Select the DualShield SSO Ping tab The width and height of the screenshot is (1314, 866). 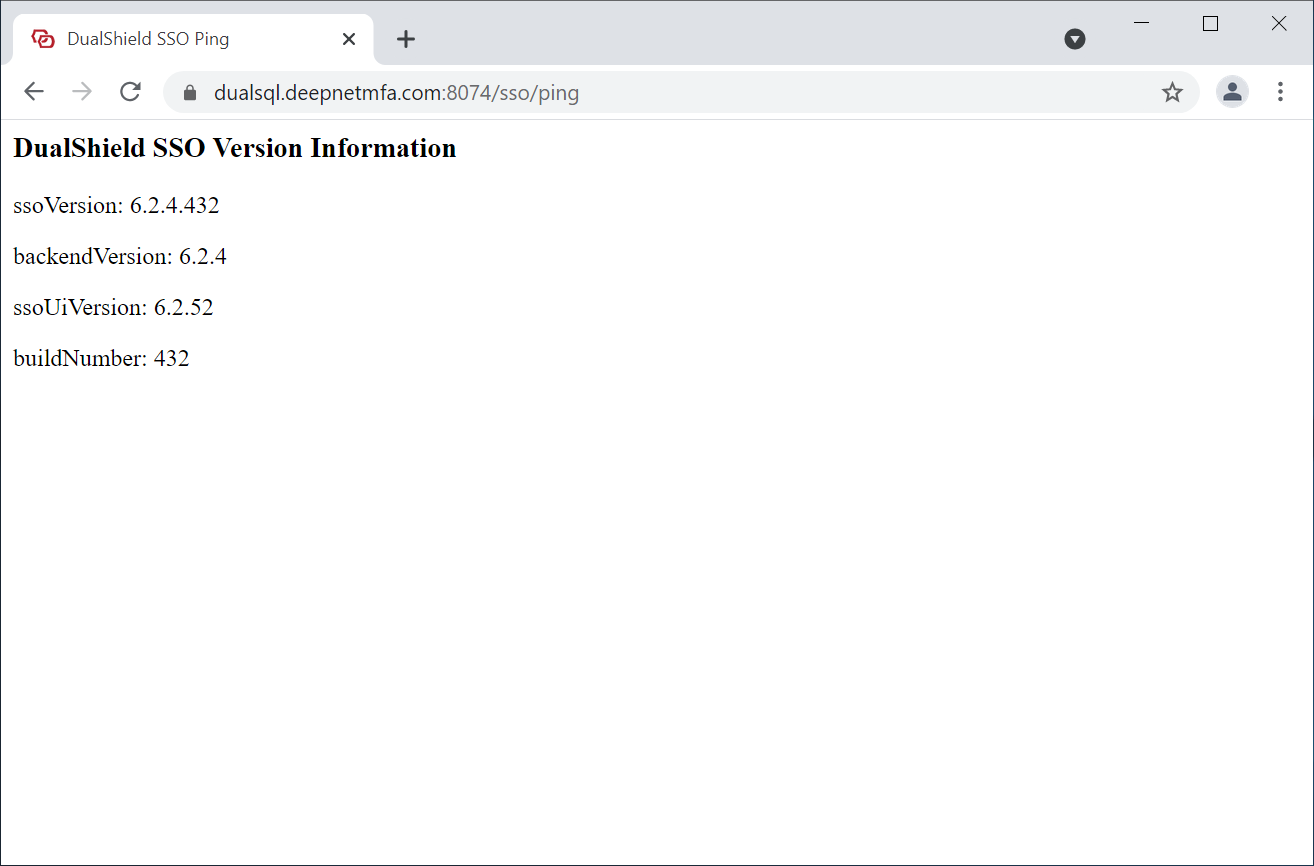(x=193, y=39)
